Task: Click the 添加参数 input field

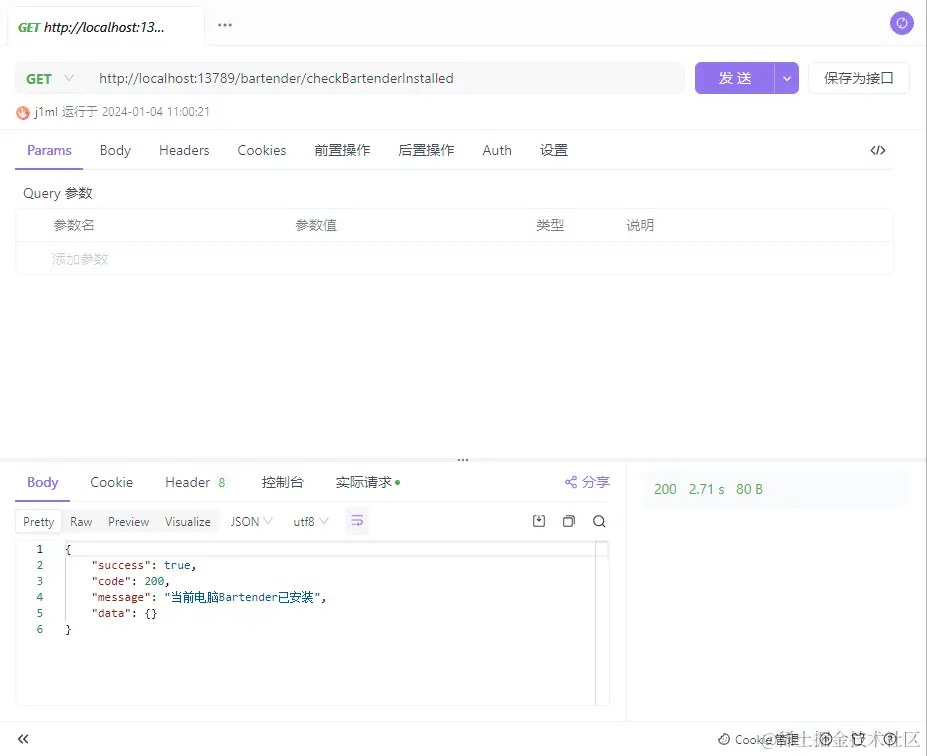Action: pos(80,259)
